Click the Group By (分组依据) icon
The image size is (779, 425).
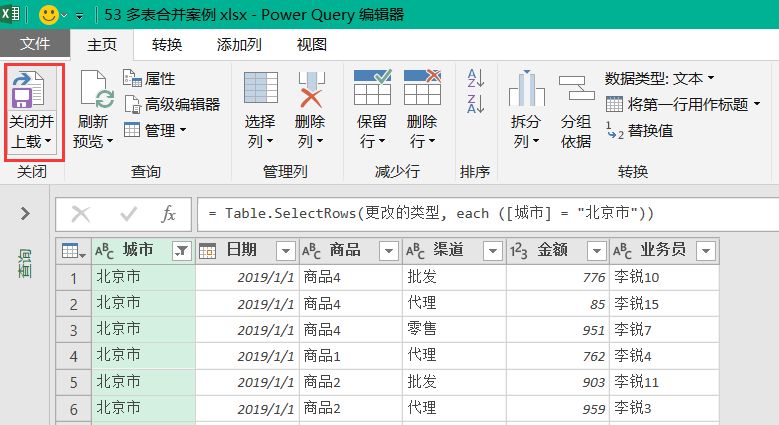coord(576,88)
